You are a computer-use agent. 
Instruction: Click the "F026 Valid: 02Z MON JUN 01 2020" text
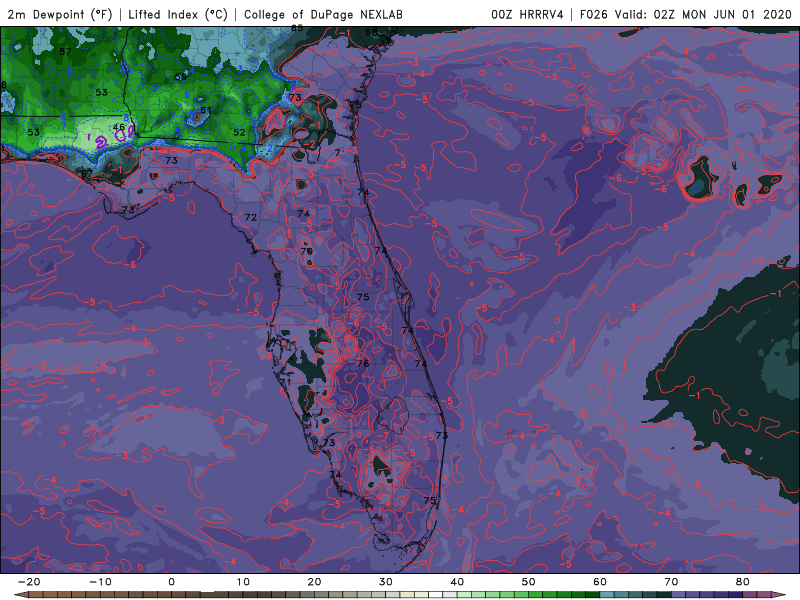pyautogui.click(x=686, y=14)
